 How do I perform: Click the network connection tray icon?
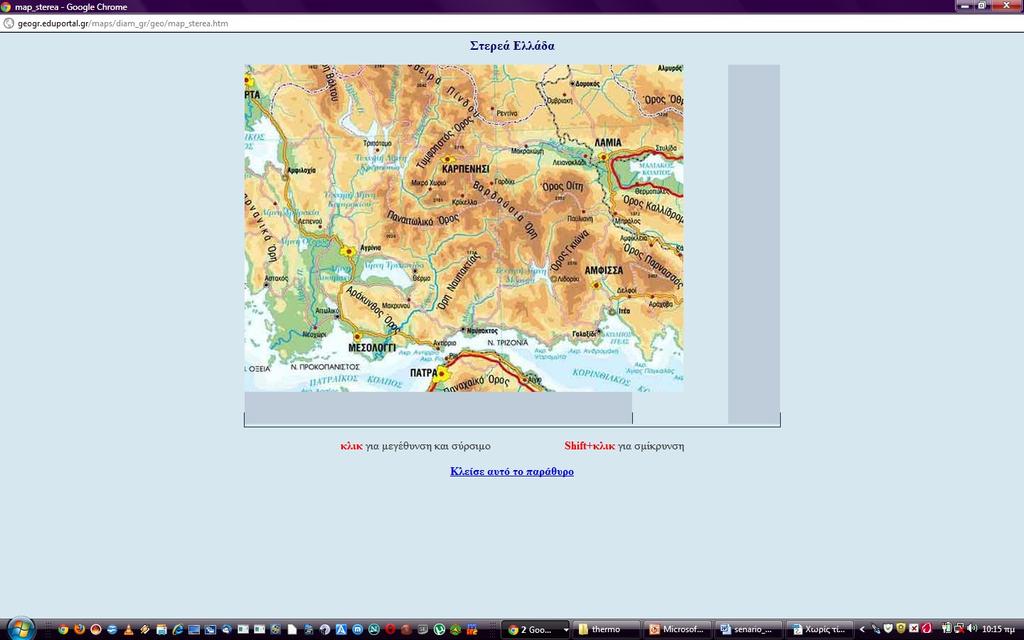pos(959,629)
